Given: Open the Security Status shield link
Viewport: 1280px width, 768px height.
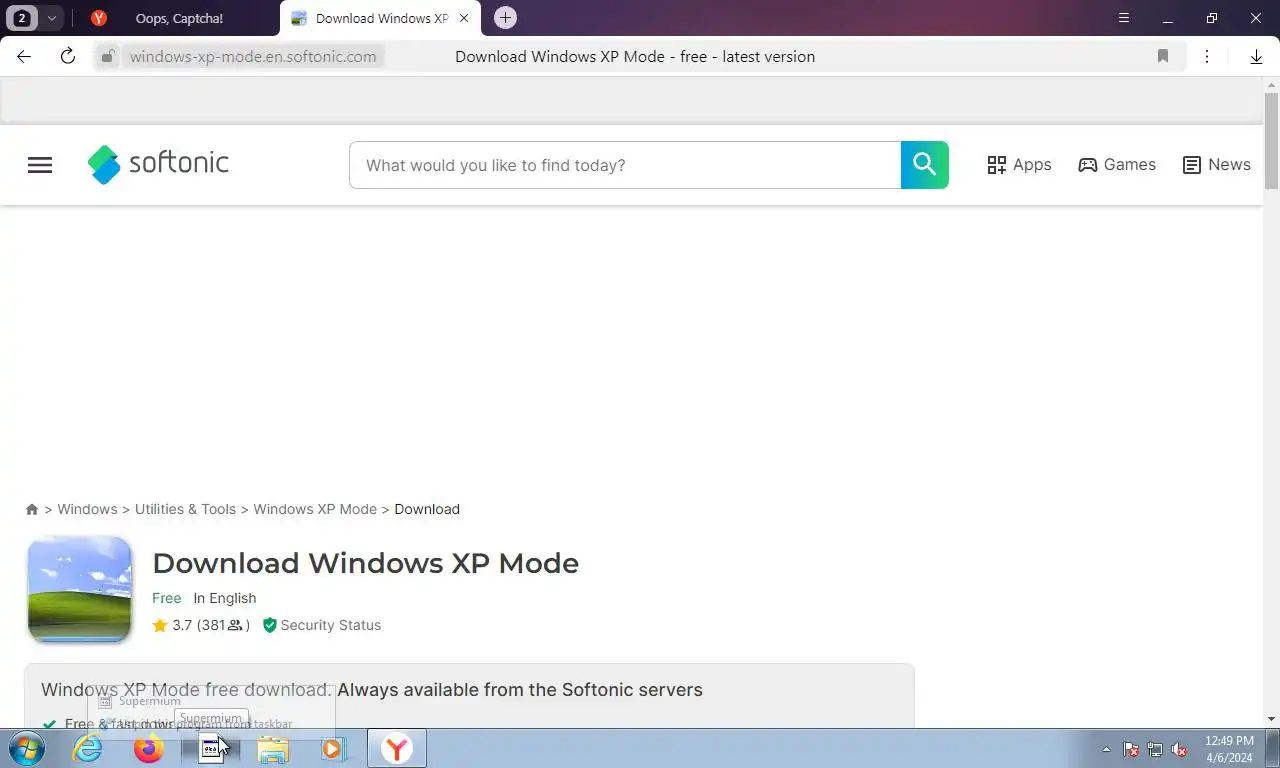Looking at the screenshot, I should coord(322,625).
